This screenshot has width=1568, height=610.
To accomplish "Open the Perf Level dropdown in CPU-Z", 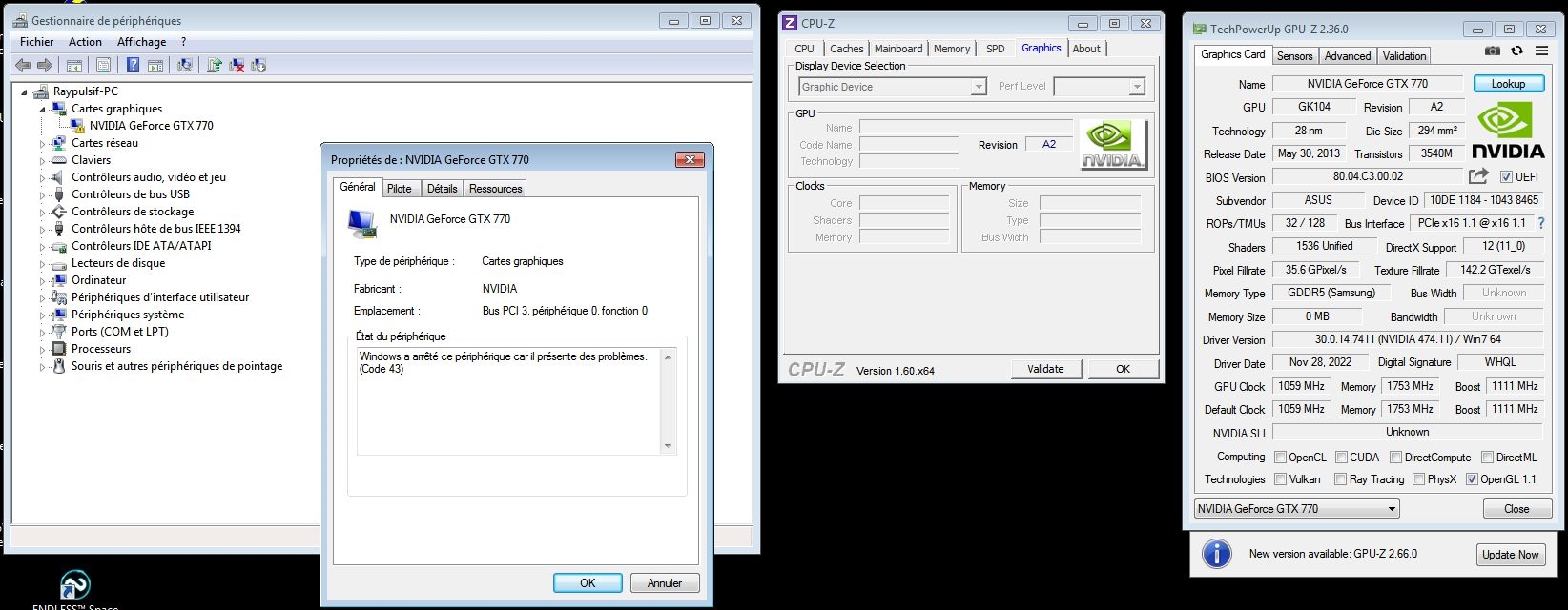I will click(1099, 87).
